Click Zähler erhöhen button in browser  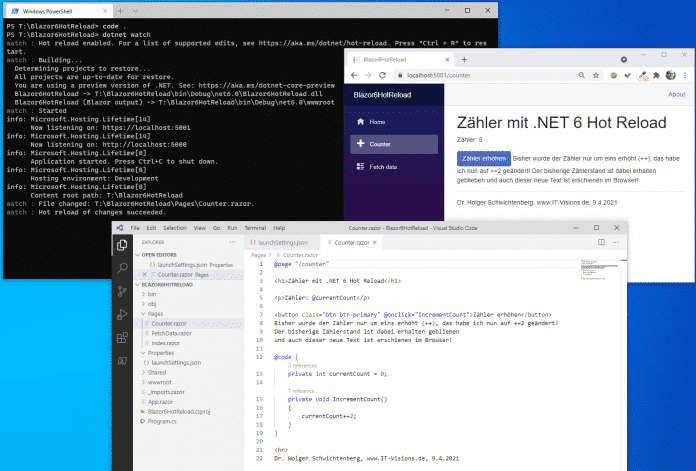[484, 158]
